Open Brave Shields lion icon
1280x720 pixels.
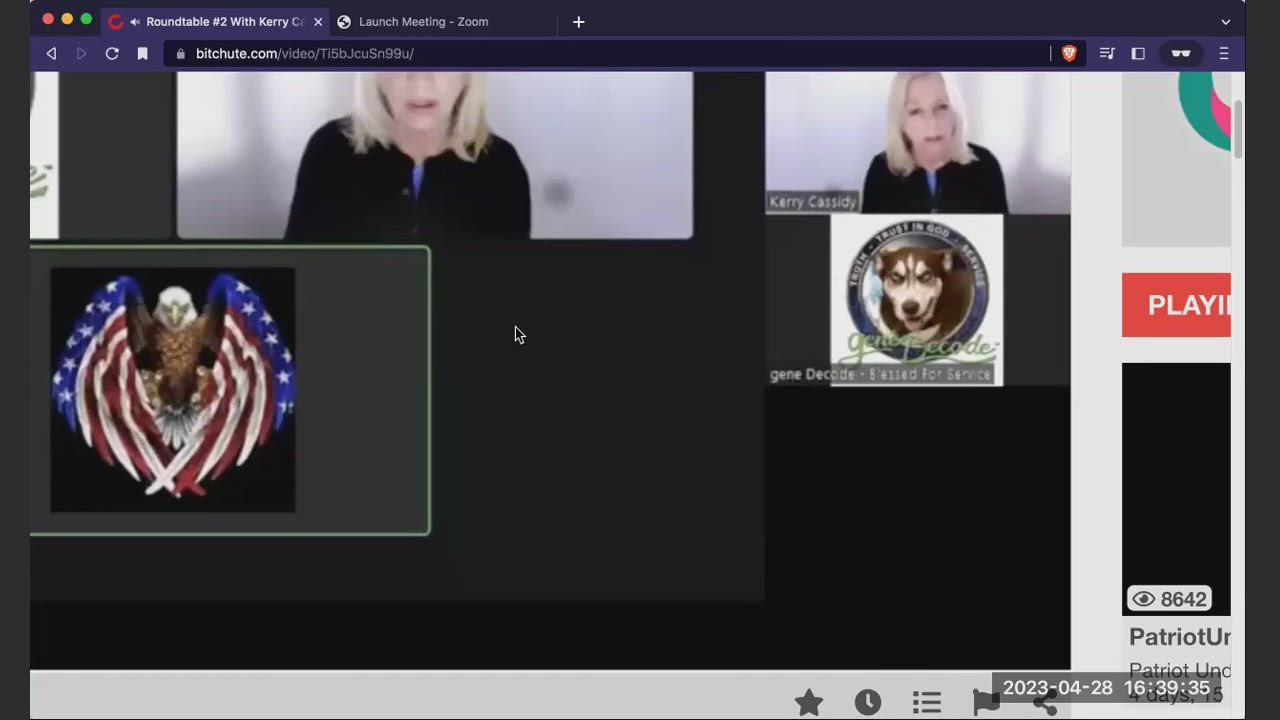pos(1069,54)
